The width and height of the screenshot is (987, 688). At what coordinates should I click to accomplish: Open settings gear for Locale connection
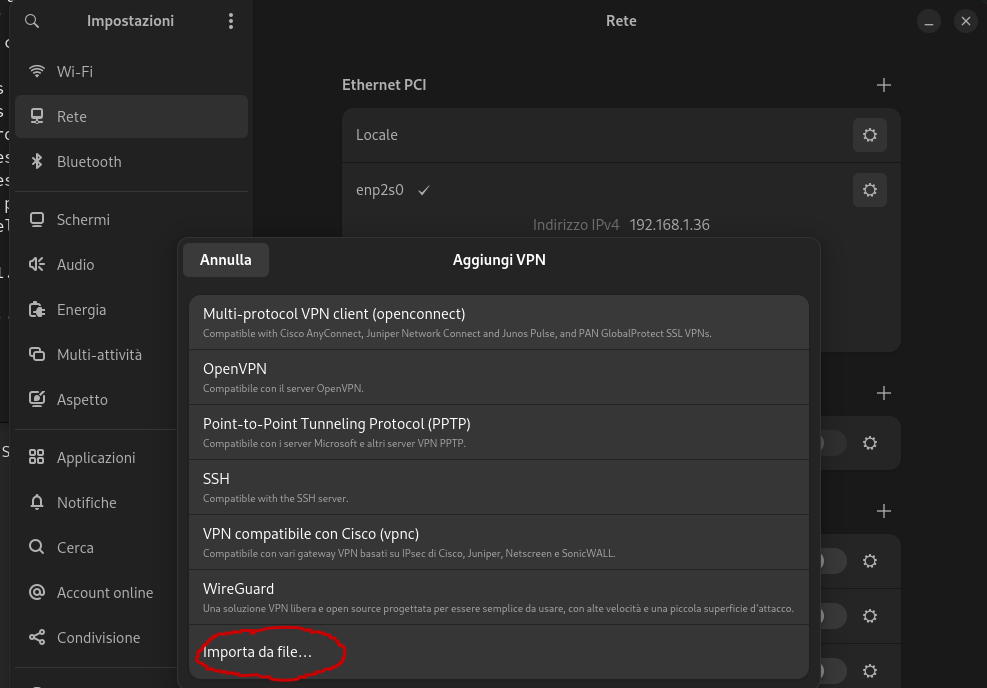pos(869,135)
